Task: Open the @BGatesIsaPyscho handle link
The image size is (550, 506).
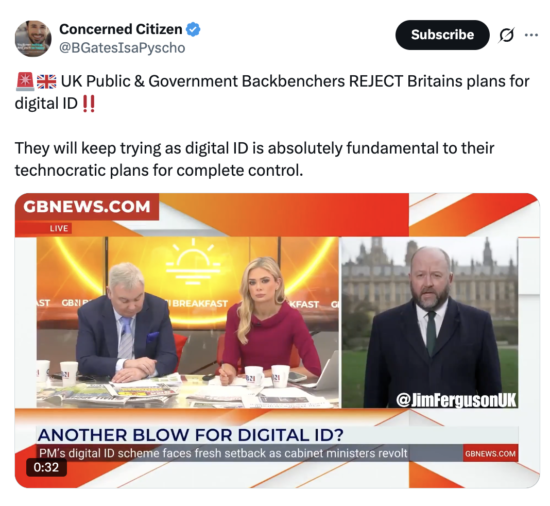Action: pyautogui.click(x=122, y=48)
